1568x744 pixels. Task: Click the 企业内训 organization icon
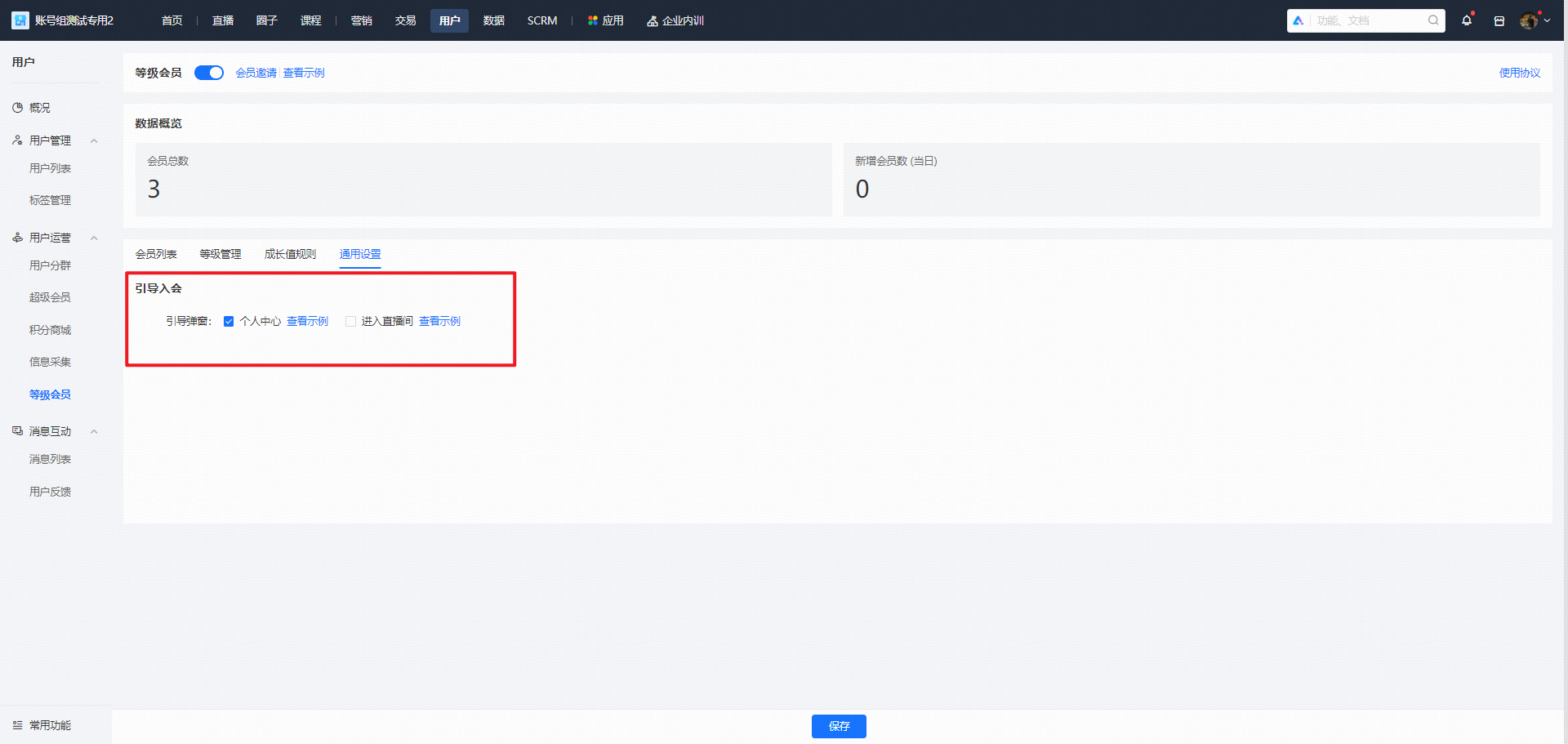(x=653, y=21)
